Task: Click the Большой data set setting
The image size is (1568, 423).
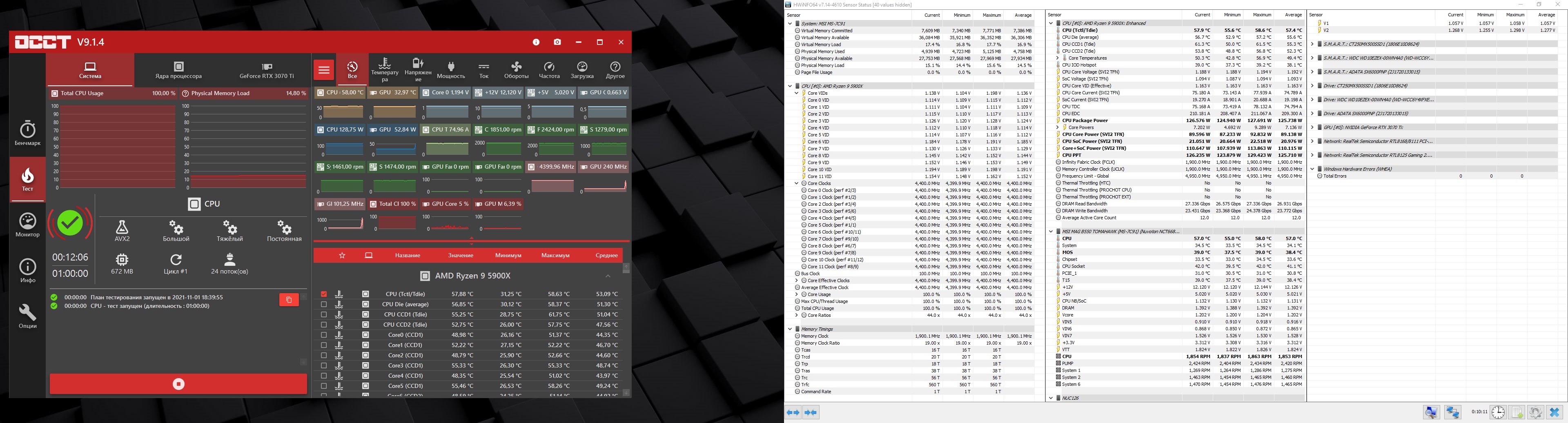Action: point(176,231)
